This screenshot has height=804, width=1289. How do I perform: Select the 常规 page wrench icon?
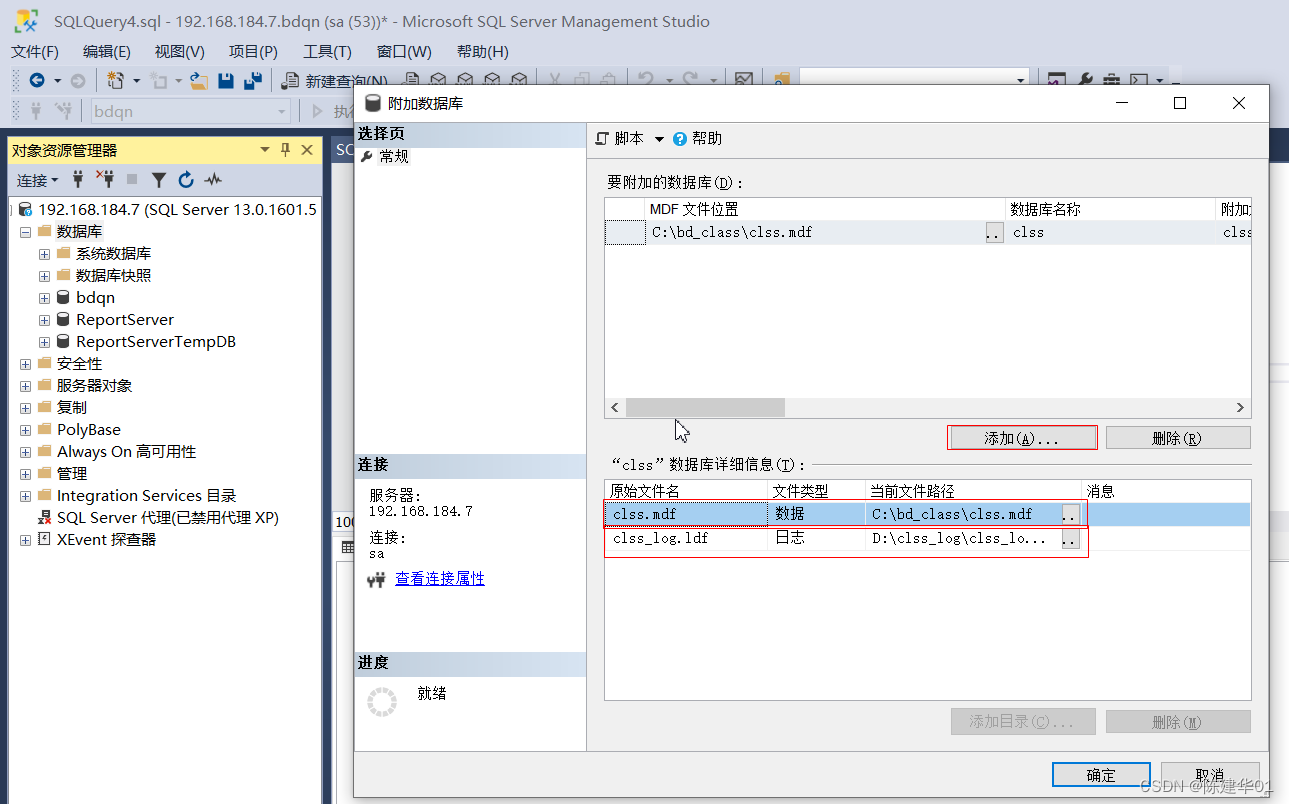point(367,157)
